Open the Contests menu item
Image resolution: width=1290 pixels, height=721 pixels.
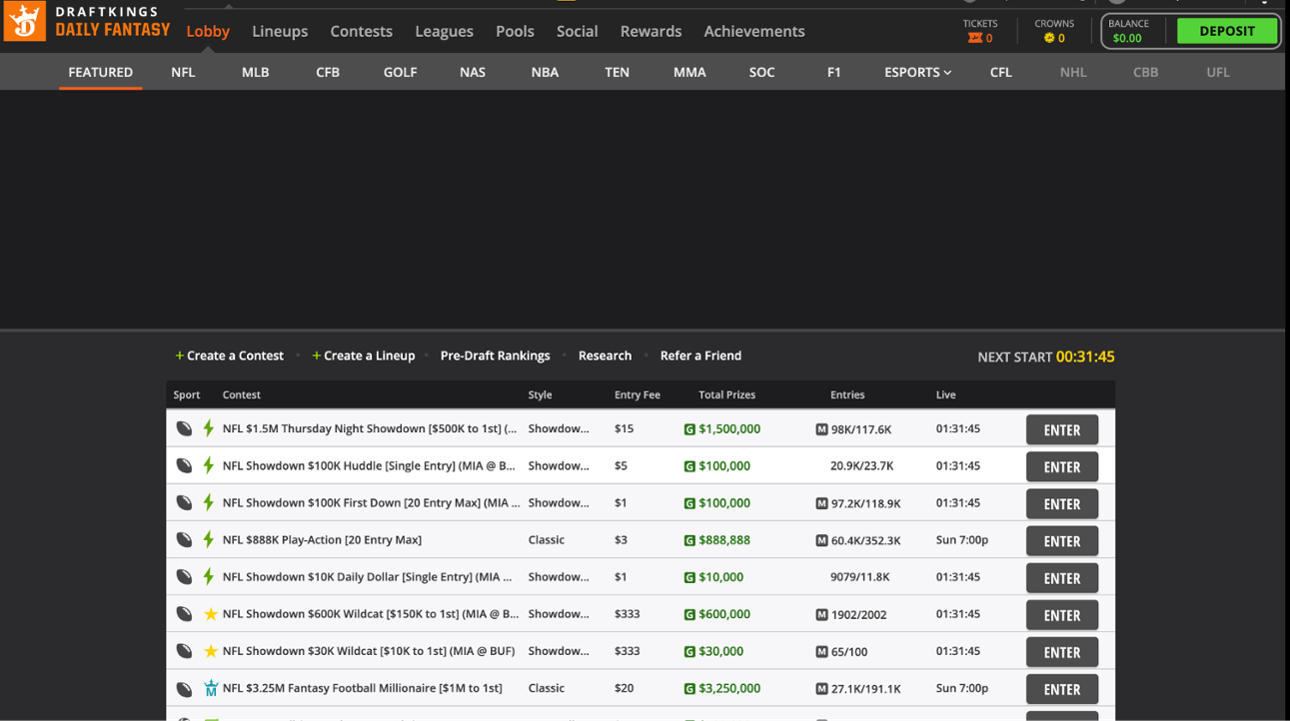361,31
